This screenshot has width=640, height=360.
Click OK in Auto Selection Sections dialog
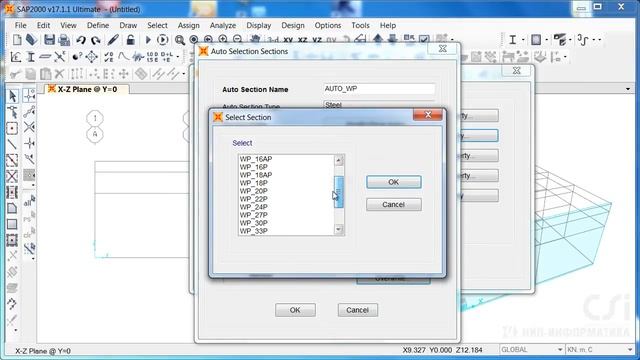[x=295, y=310]
